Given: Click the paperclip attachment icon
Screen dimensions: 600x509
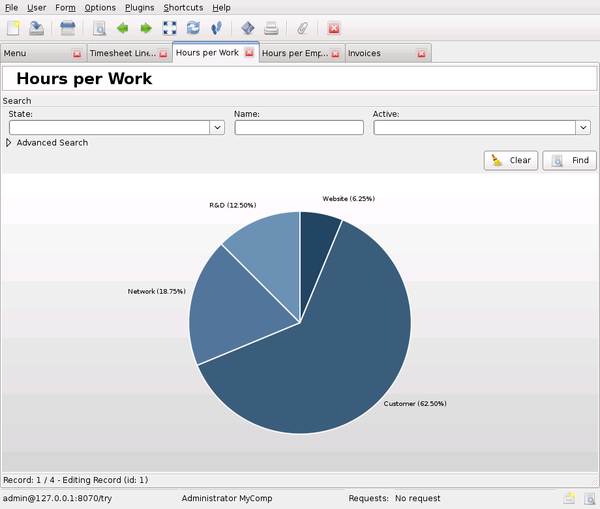Looking at the screenshot, I should pyautogui.click(x=302, y=28).
